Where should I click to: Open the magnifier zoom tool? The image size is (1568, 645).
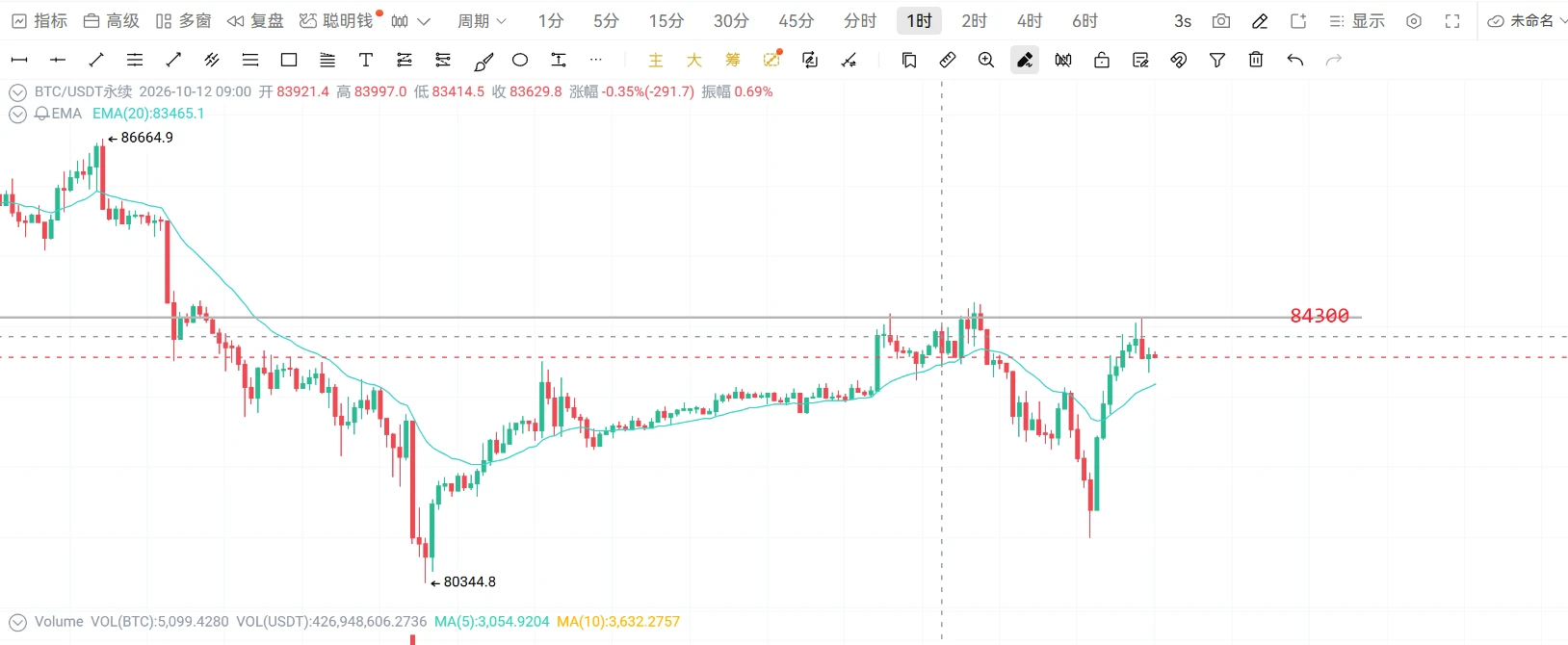tap(986, 60)
